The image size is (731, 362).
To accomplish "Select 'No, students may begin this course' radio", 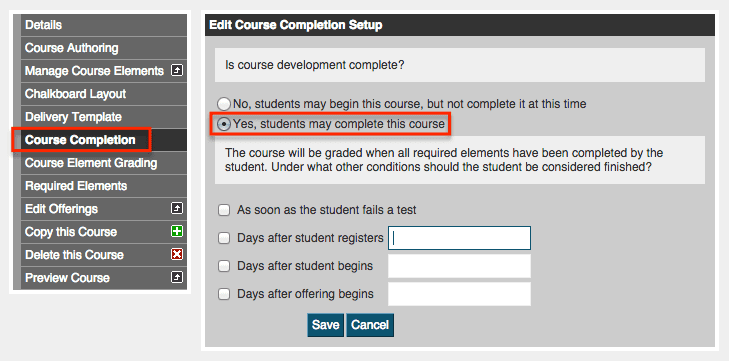I will pyautogui.click(x=224, y=104).
